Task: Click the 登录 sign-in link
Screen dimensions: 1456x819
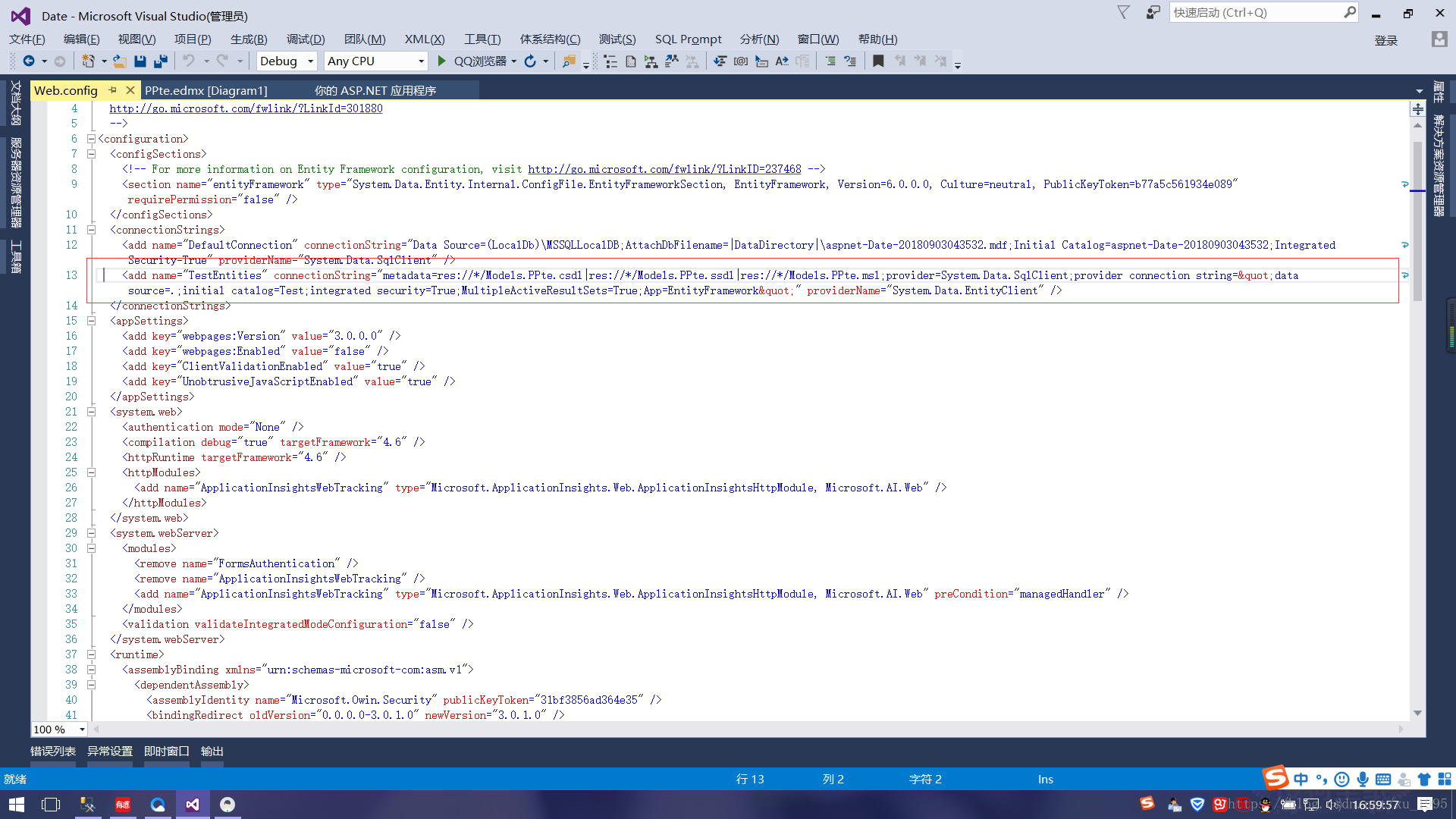Action: (x=1386, y=40)
